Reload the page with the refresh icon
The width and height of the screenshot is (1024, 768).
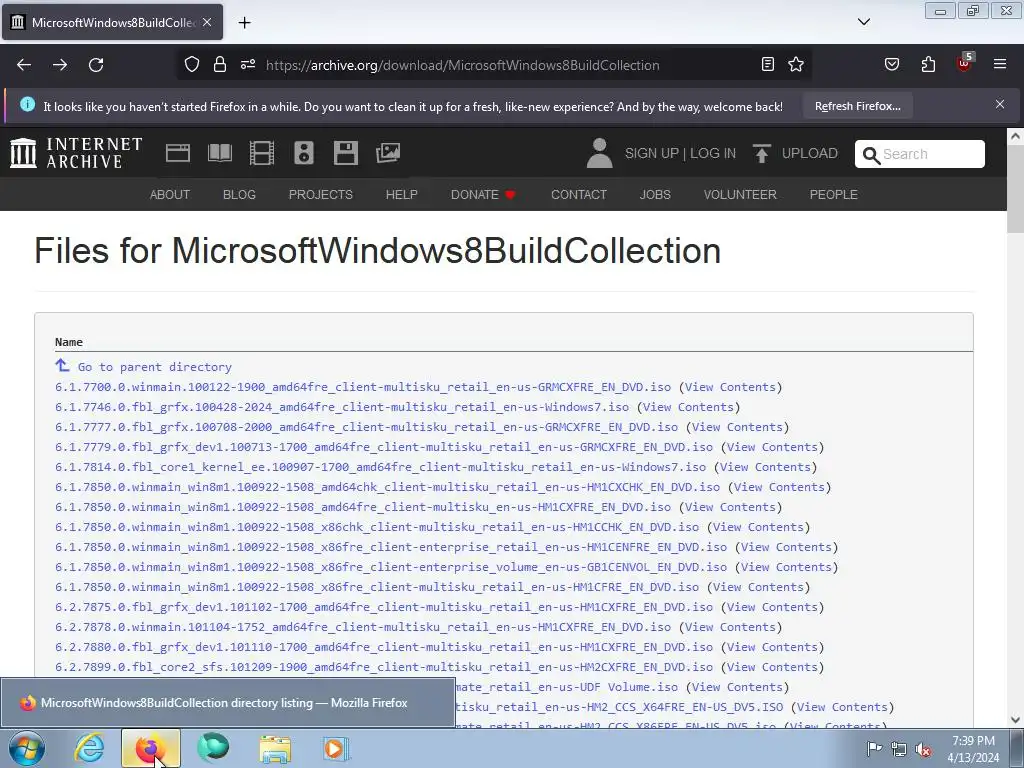tap(96, 65)
